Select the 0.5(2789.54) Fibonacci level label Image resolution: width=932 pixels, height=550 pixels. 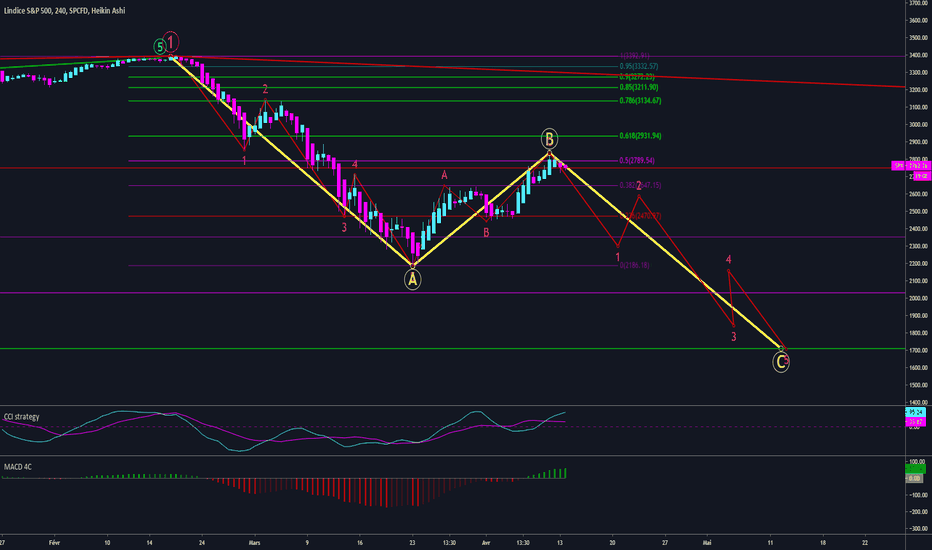coord(637,161)
